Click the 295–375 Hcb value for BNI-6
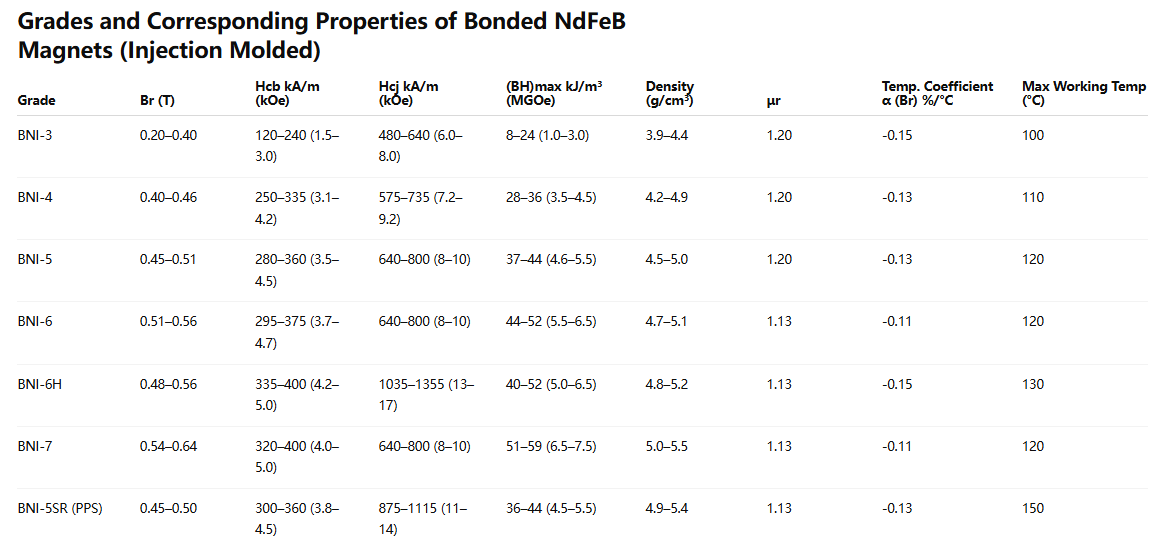 297,331
